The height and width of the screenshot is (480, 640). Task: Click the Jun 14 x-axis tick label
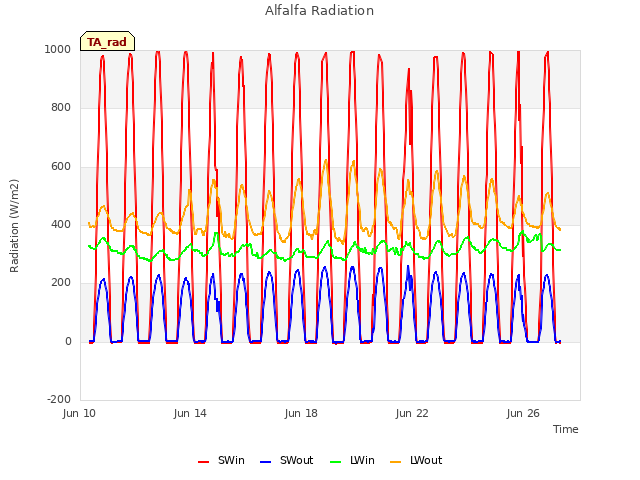pos(190,413)
